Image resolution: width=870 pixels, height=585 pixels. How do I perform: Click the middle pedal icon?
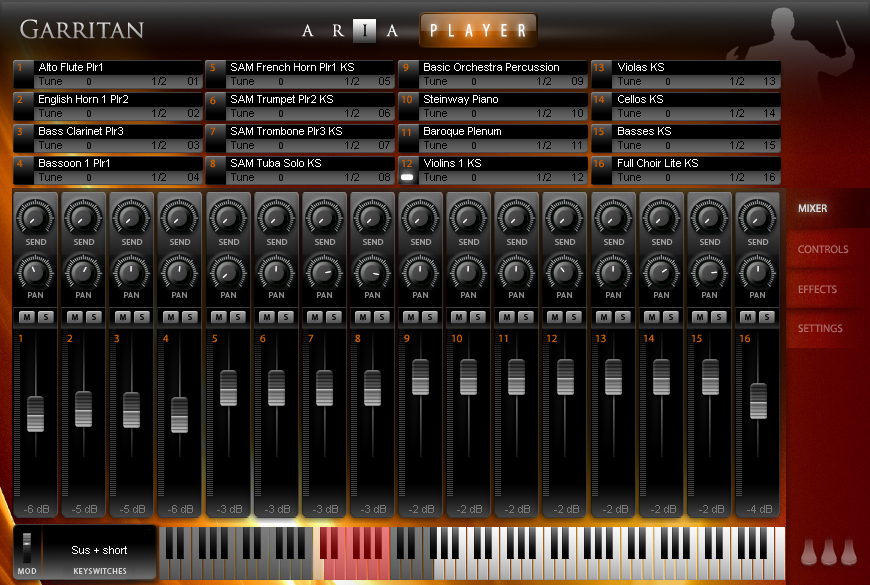coord(828,551)
